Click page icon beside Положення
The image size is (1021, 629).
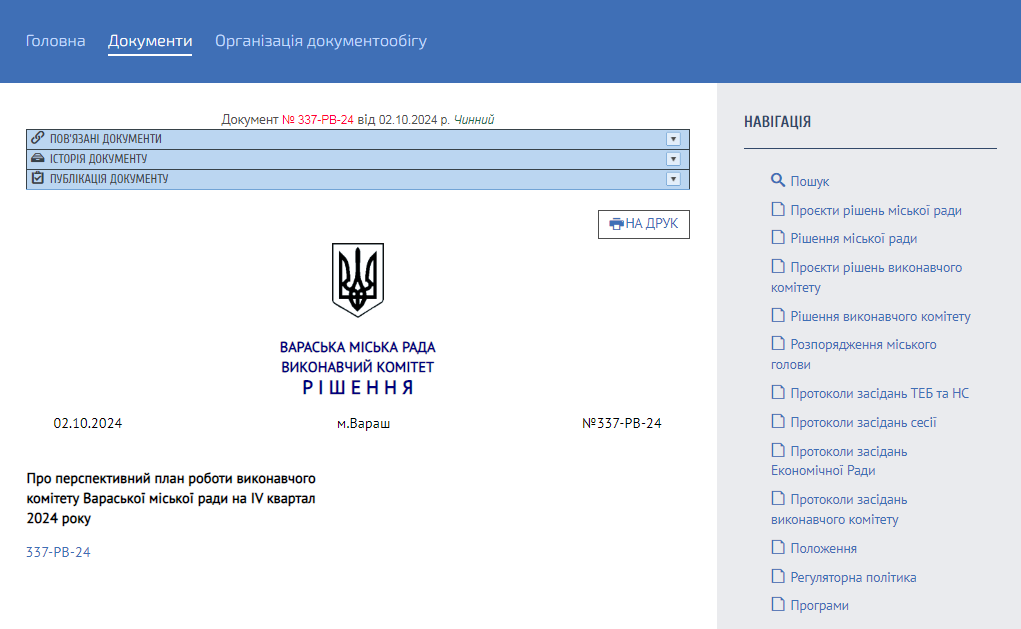777,547
